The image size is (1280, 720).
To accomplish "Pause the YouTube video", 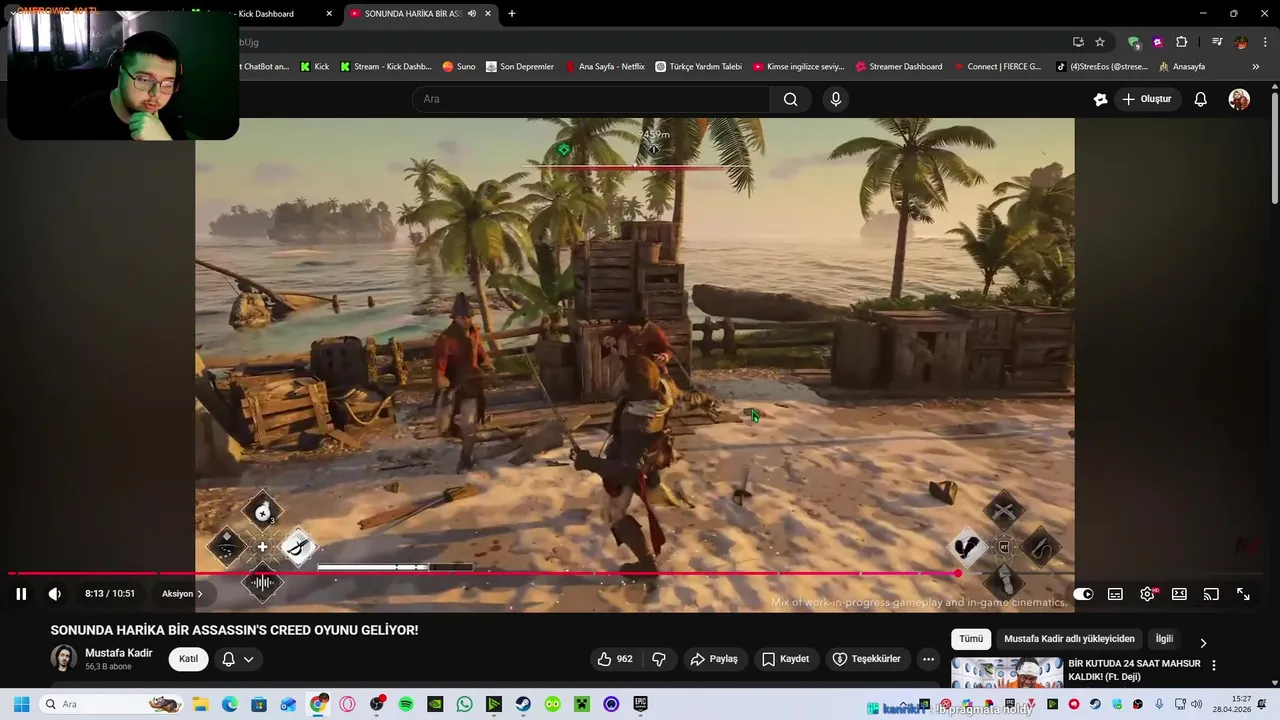I will click(21, 594).
